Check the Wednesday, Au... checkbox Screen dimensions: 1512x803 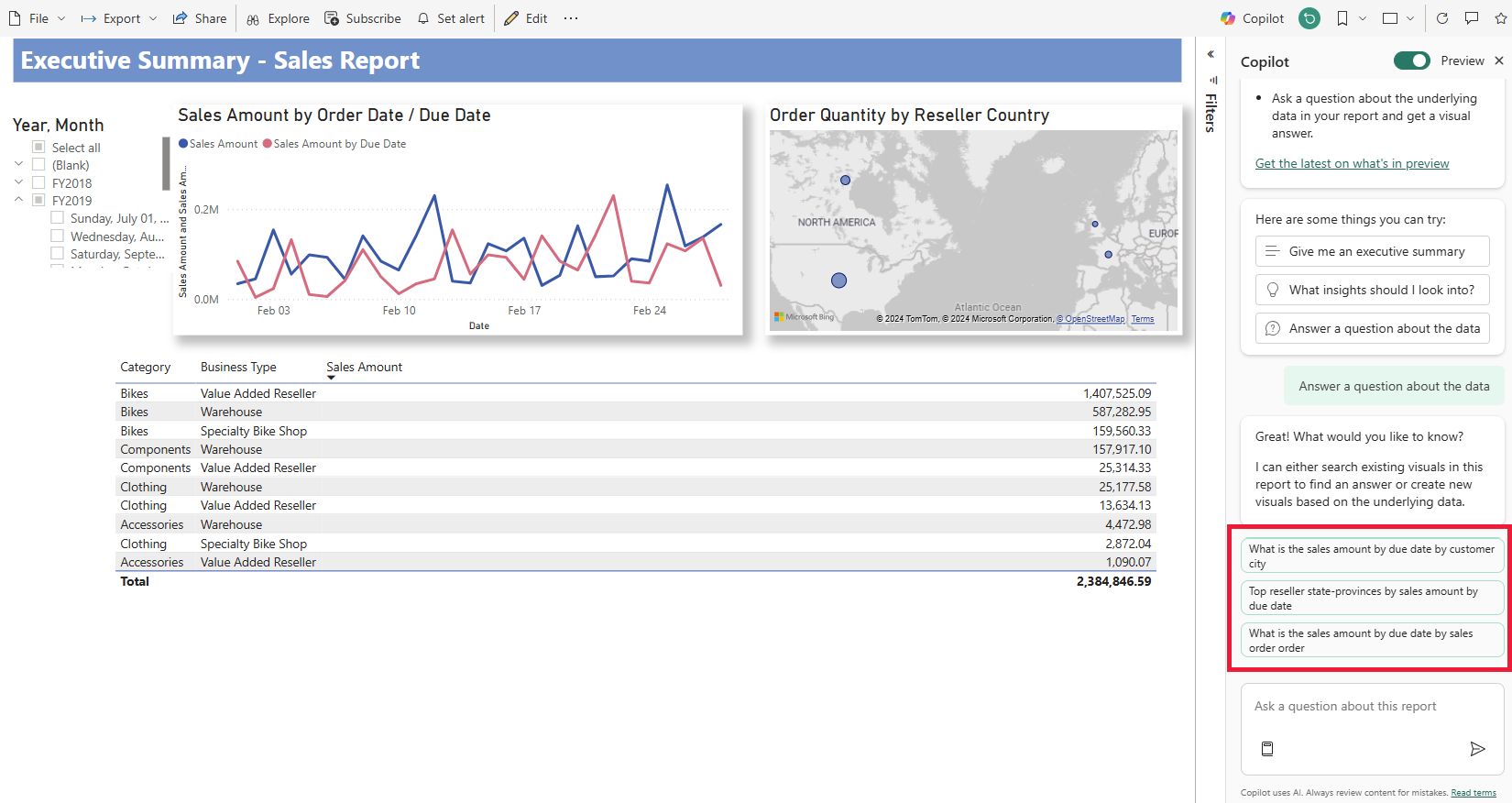pos(57,236)
